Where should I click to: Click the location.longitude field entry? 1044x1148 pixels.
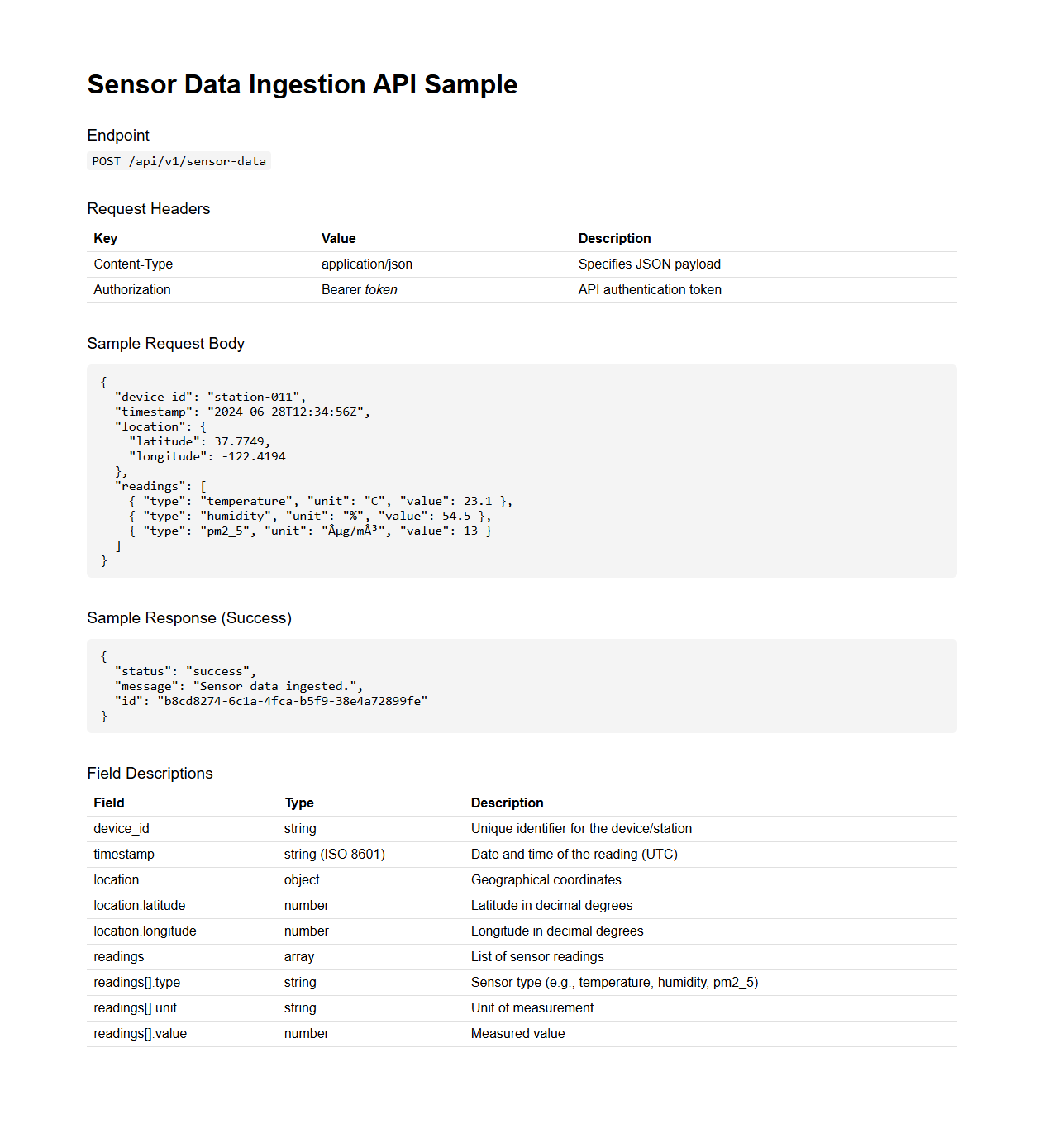145,931
